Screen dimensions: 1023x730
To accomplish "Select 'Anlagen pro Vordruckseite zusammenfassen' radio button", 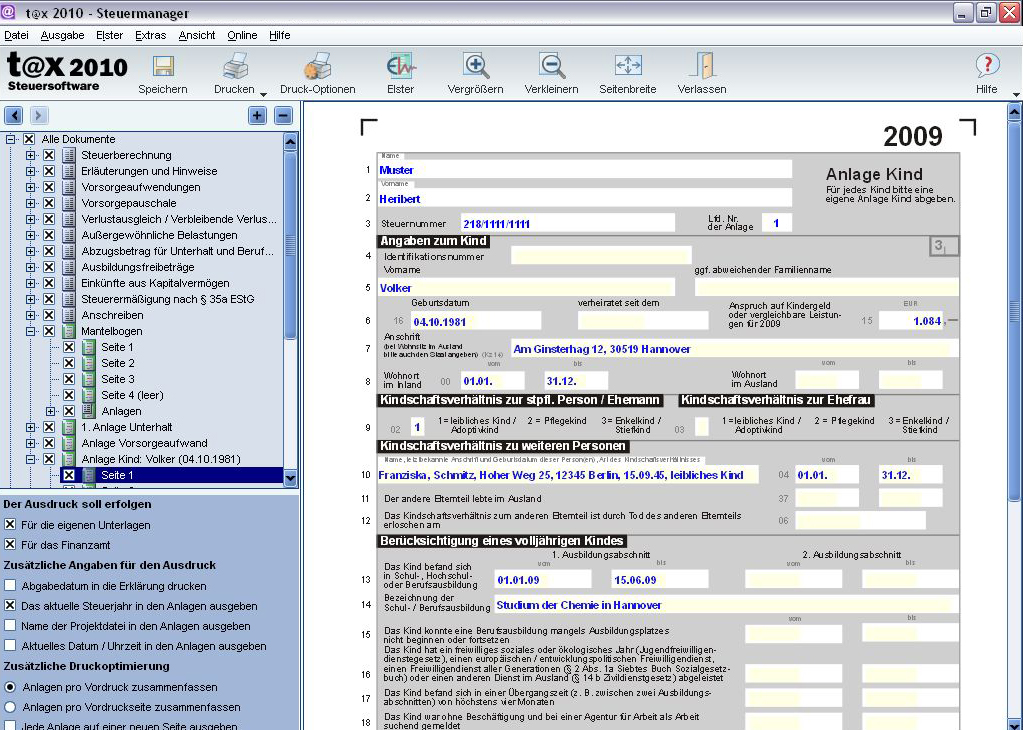I will click(x=10, y=707).
